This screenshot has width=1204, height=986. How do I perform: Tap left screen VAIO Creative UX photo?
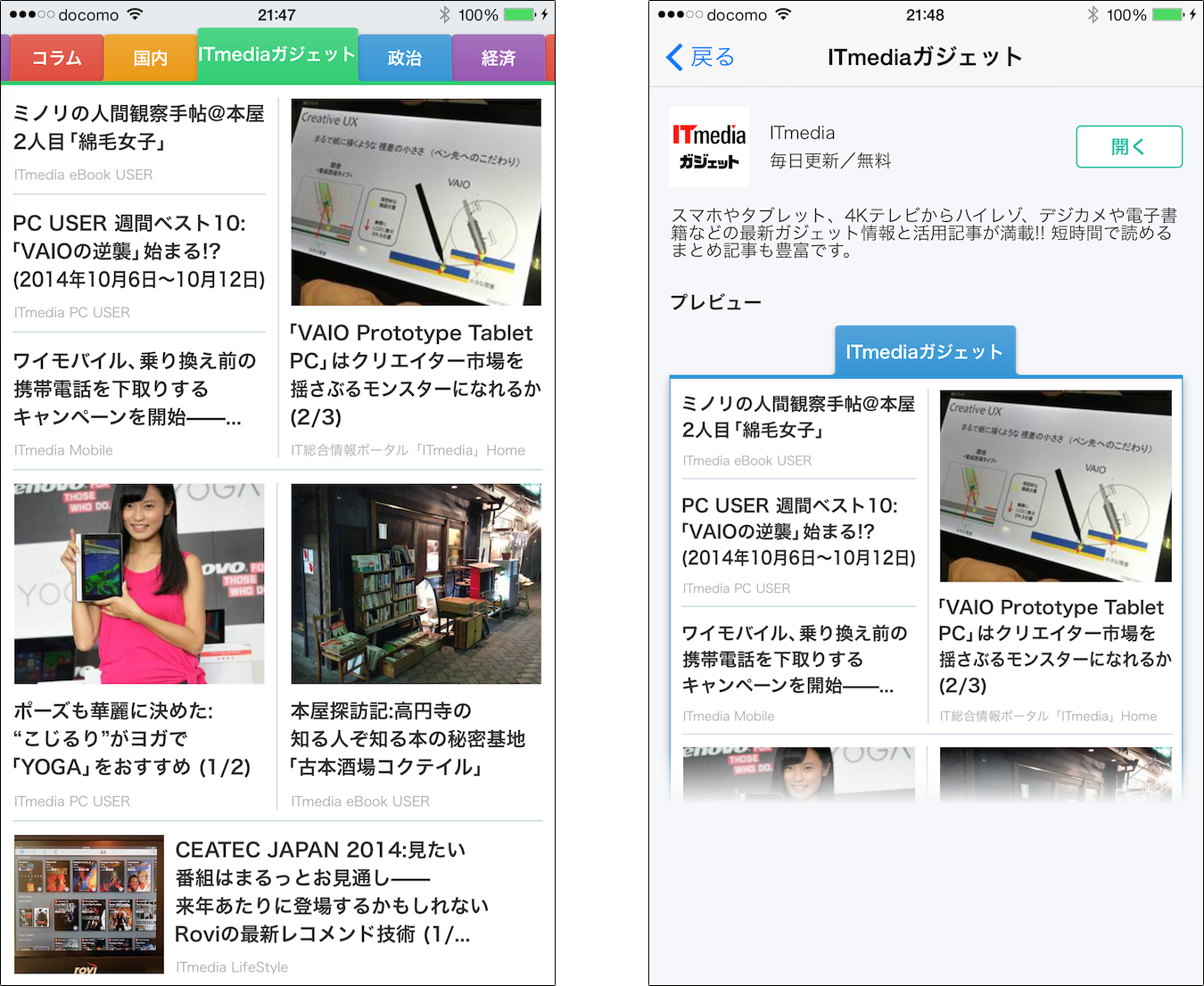(416, 202)
